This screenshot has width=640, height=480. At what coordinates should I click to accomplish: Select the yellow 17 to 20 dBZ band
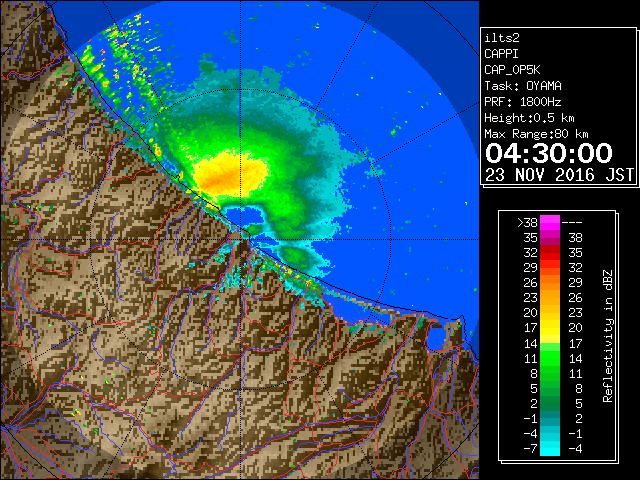click(x=550, y=328)
